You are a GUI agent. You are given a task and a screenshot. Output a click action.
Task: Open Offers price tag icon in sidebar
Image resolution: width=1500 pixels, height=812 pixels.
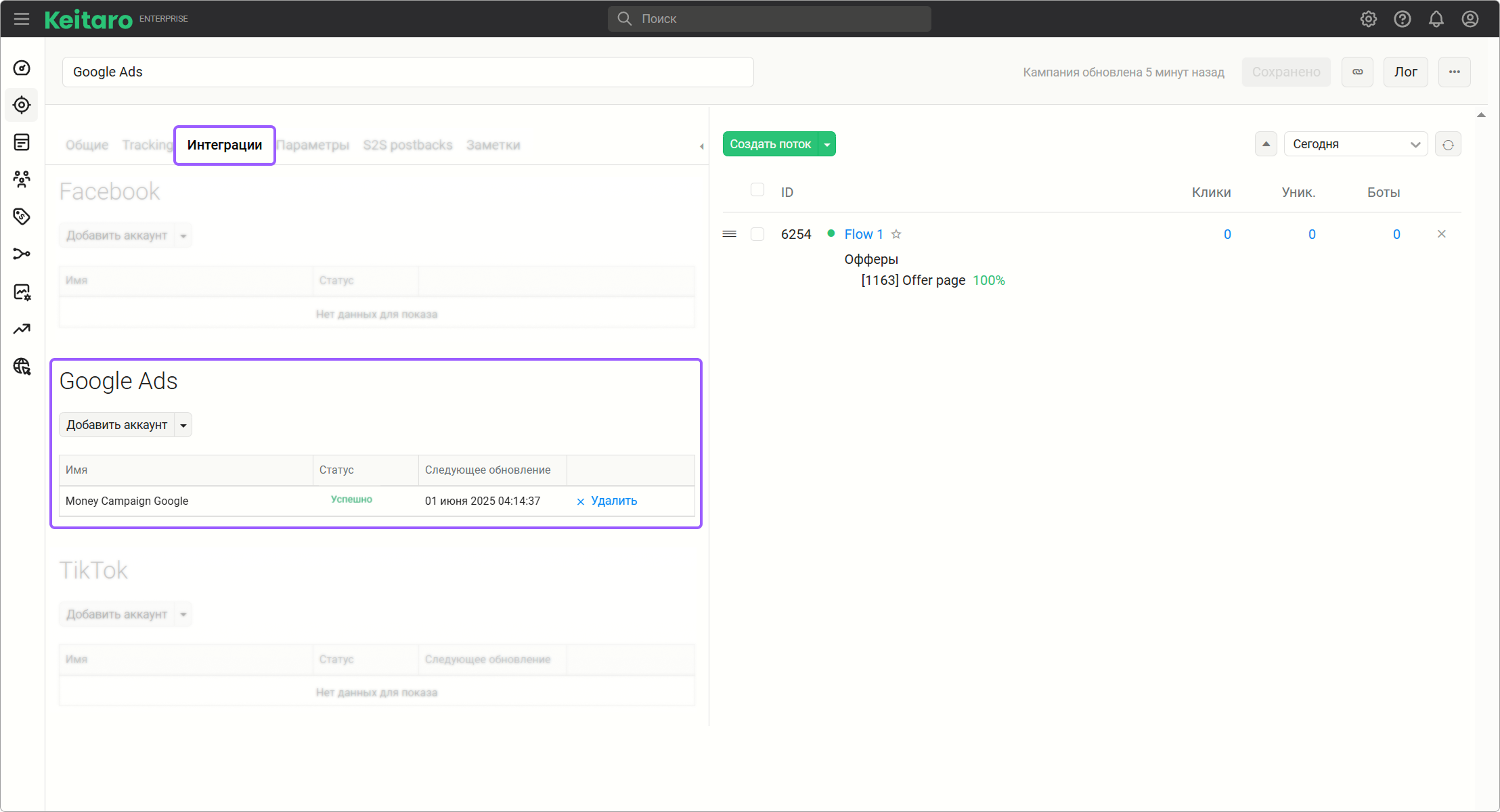(22, 217)
